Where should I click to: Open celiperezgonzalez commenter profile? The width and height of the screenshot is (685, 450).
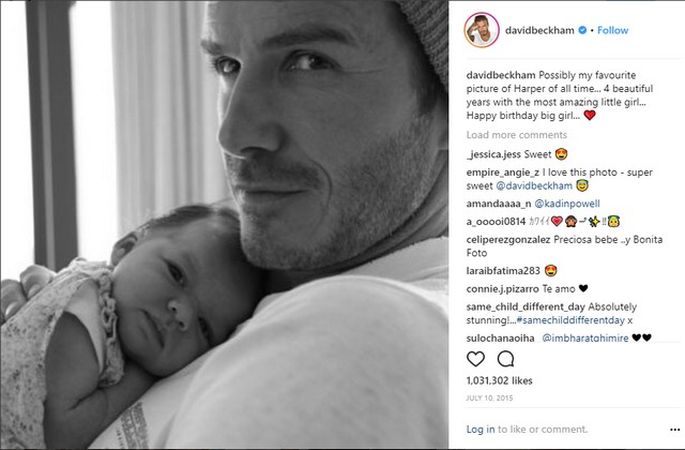pos(508,239)
